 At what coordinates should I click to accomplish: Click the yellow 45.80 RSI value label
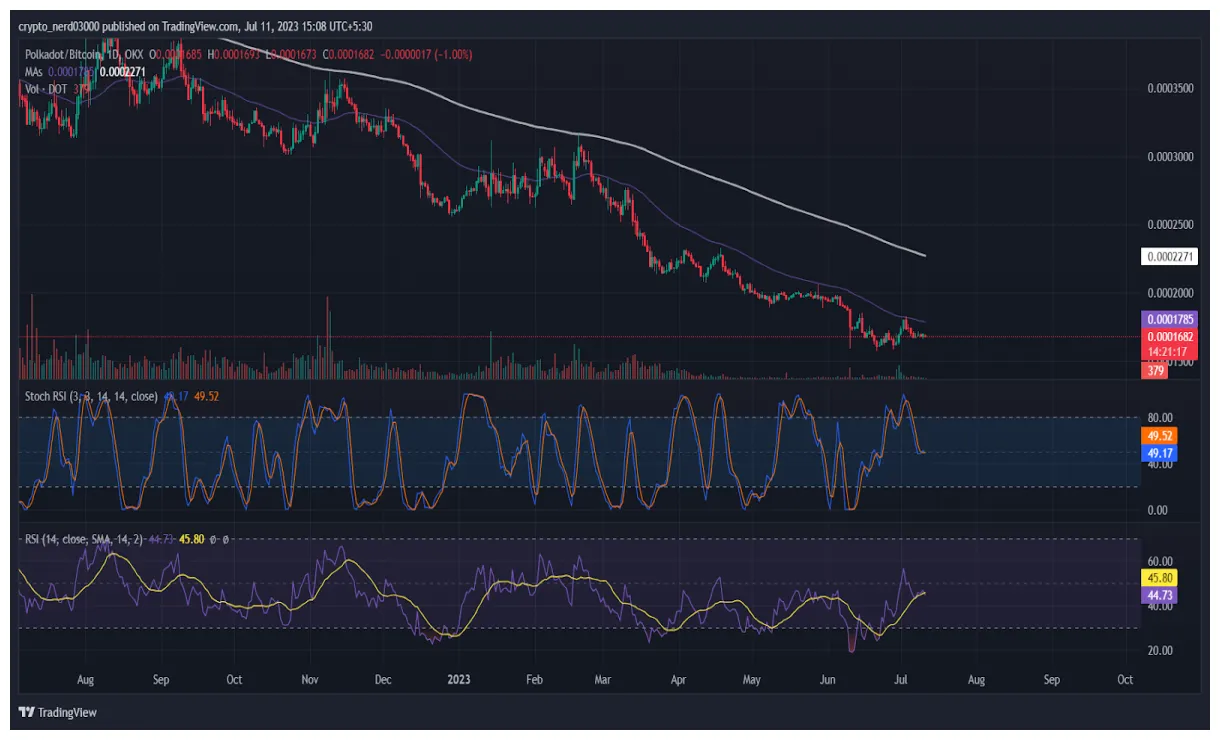click(x=1158, y=578)
